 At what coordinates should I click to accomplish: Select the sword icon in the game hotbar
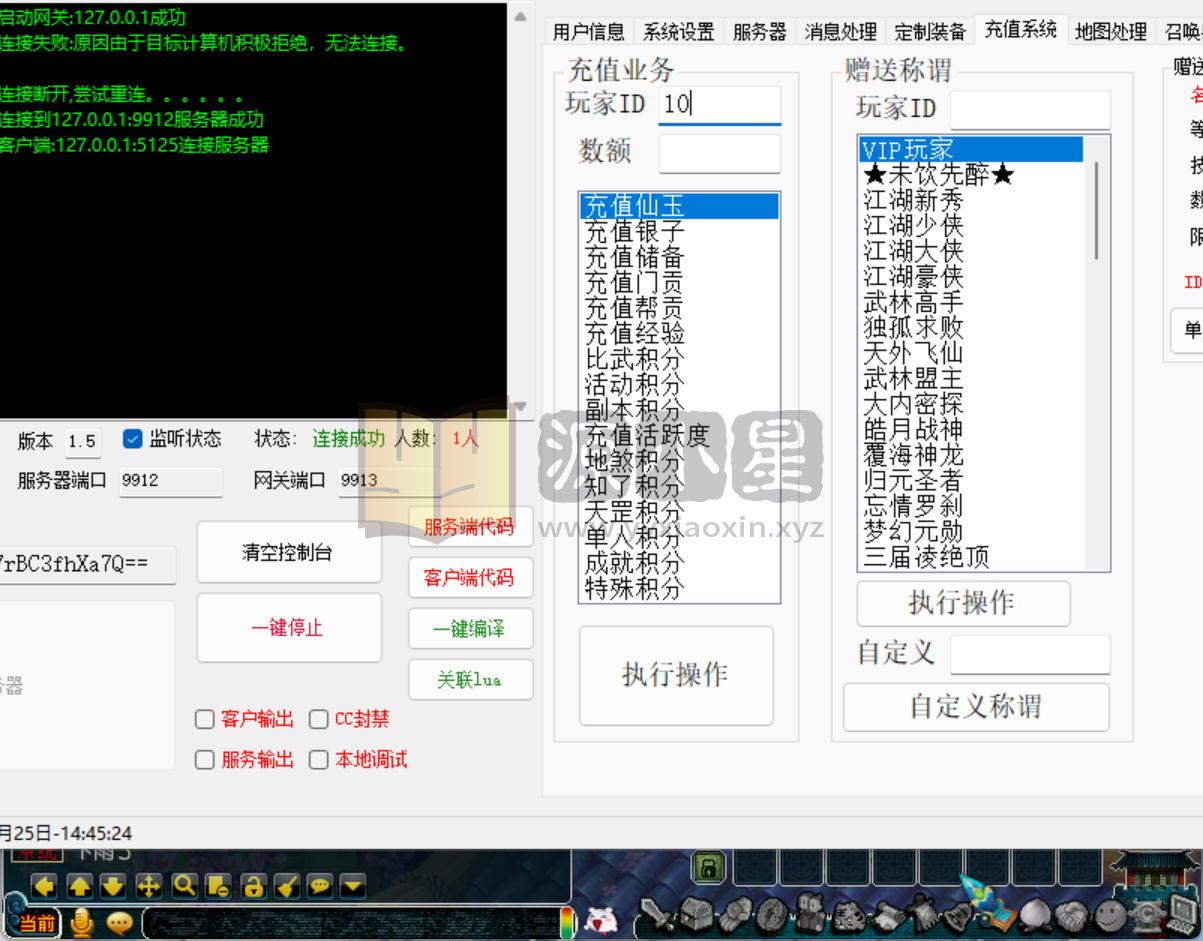click(655, 915)
